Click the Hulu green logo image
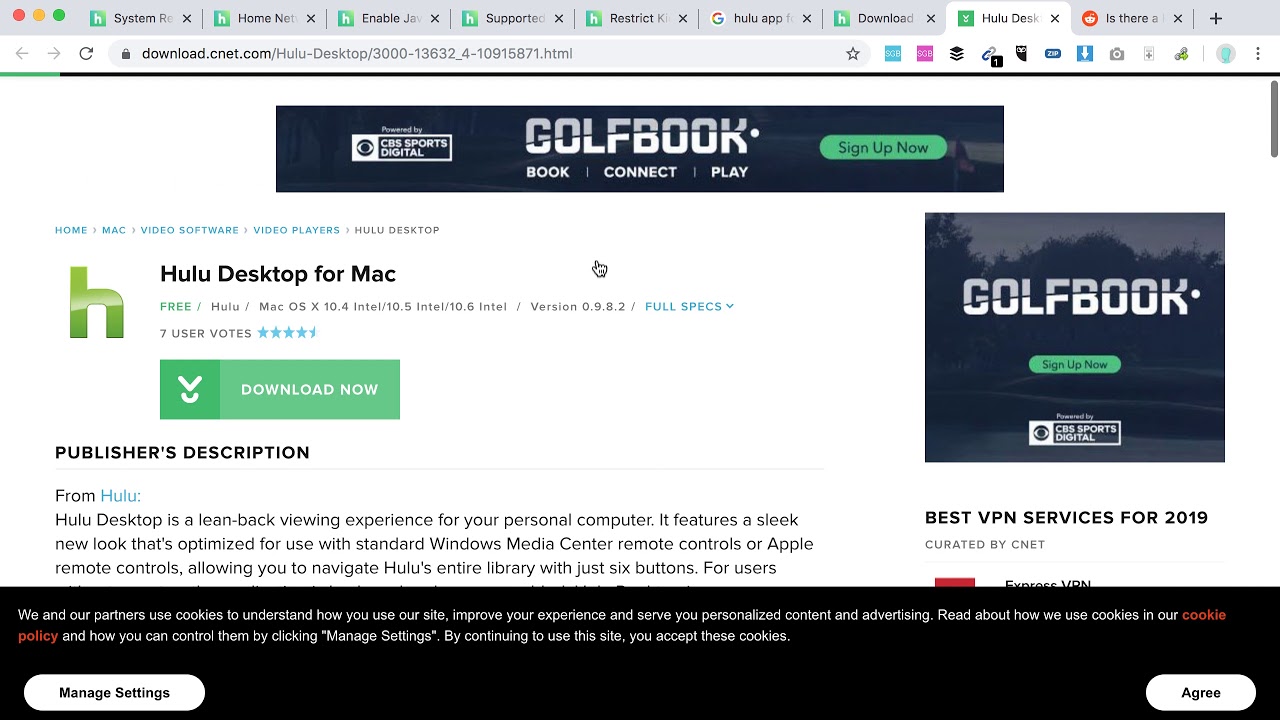This screenshot has height=720, width=1280. click(97, 302)
